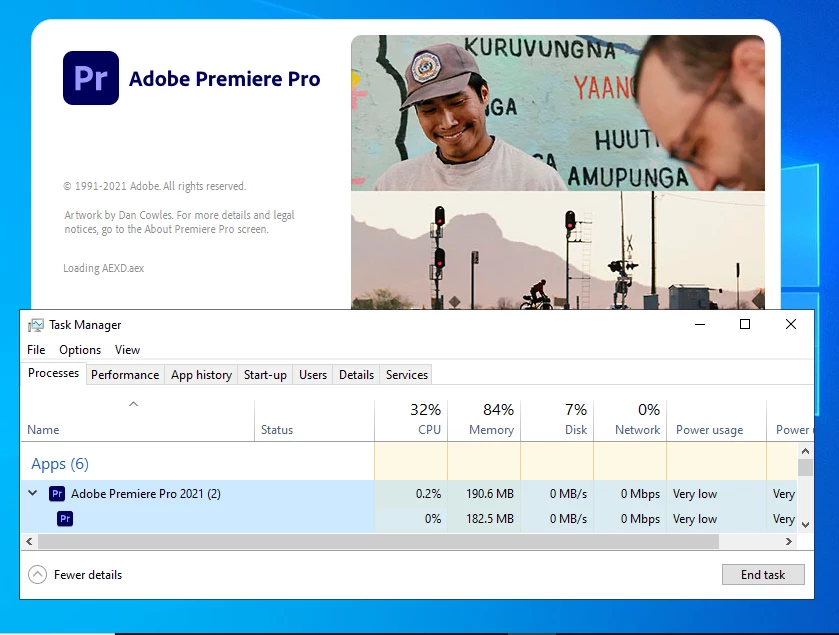The width and height of the screenshot is (839, 635).
Task: Switch to the Processes tab
Action: coord(54,373)
